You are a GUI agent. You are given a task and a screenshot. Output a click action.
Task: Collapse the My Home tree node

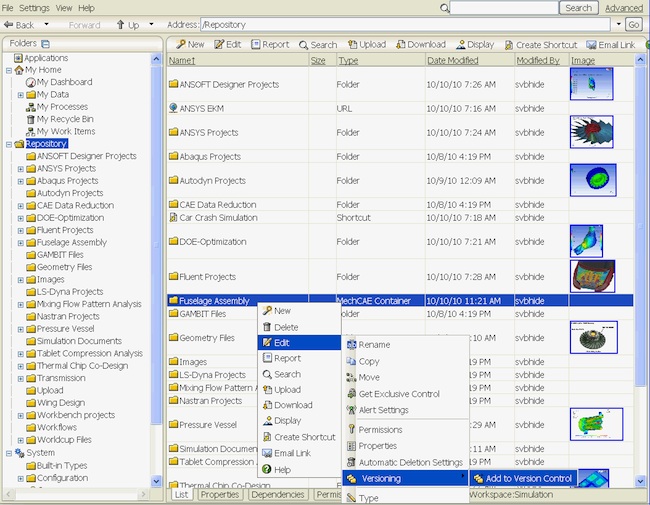click(9, 70)
